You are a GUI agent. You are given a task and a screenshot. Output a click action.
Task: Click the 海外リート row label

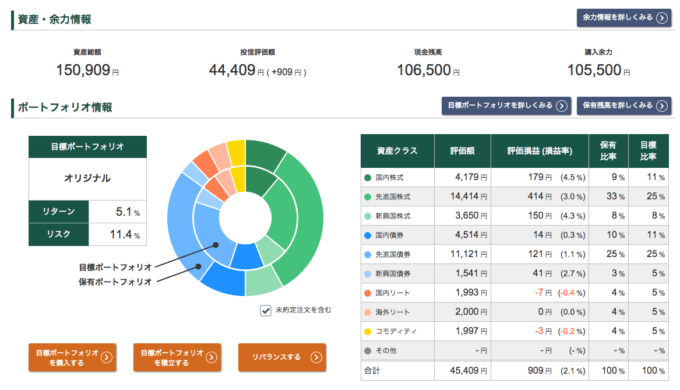(392, 312)
